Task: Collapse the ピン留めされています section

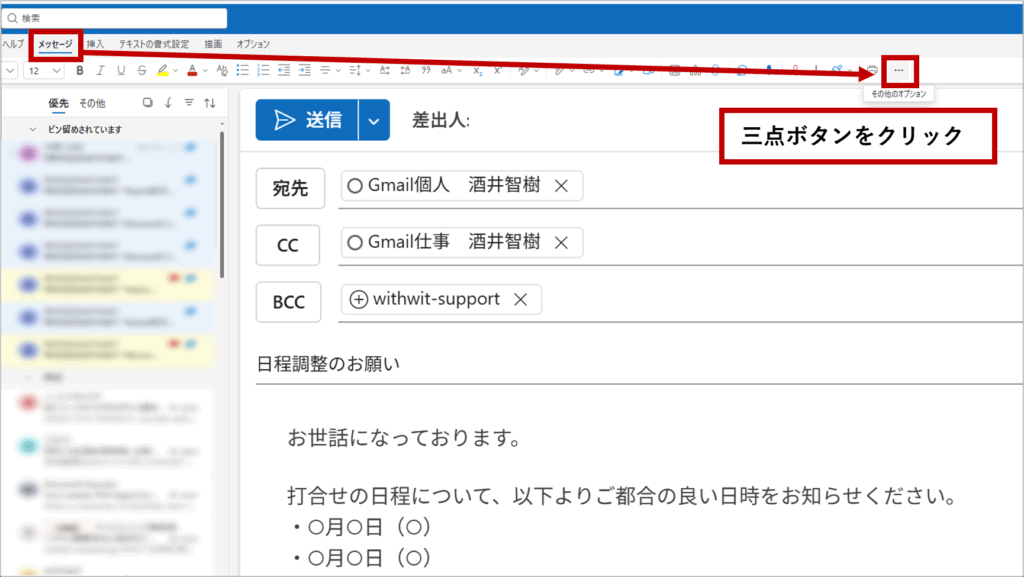Action: [35, 130]
